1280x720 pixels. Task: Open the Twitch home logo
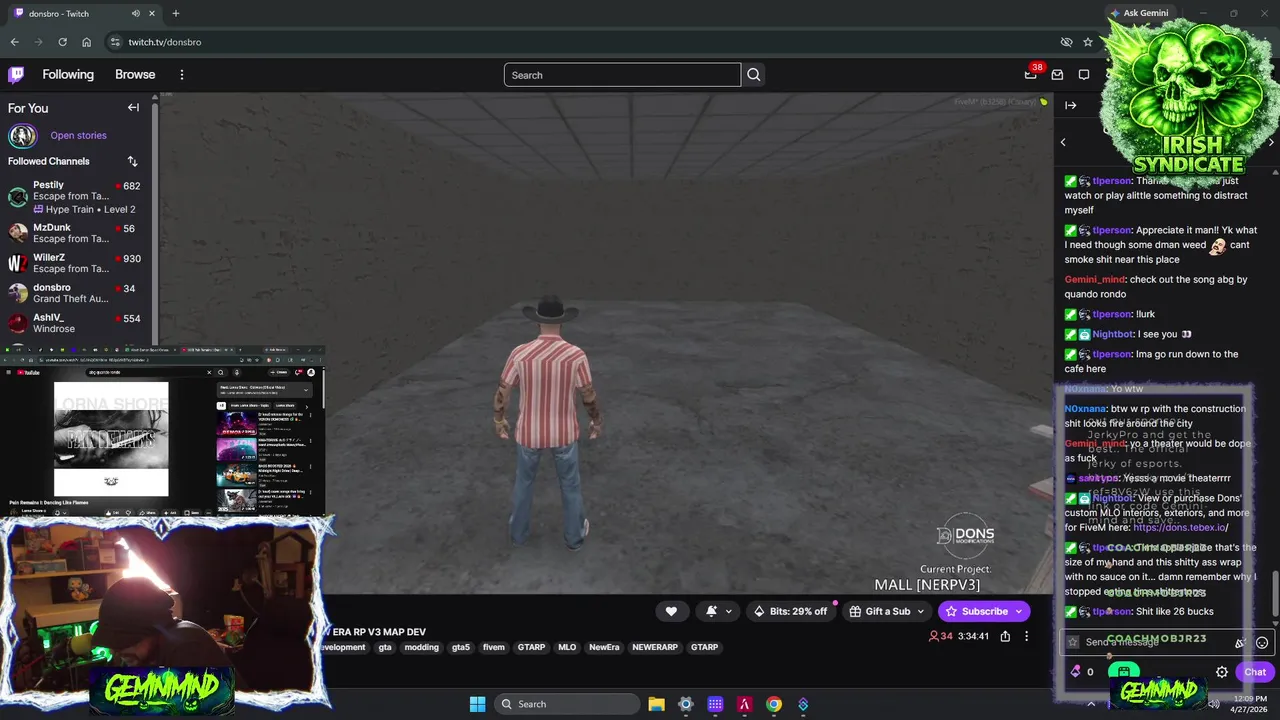[16, 75]
